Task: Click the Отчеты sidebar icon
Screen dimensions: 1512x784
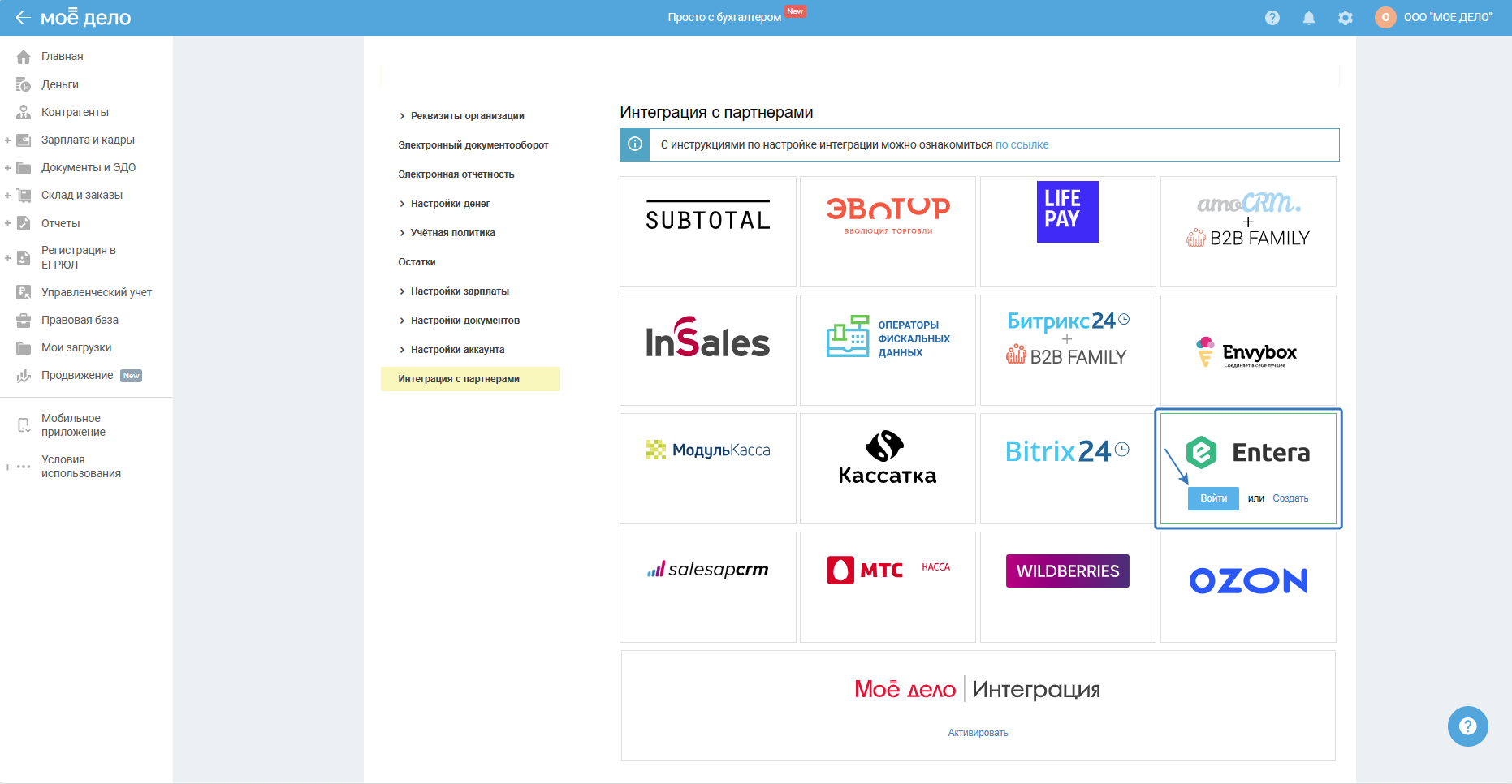Action: (x=24, y=223)
